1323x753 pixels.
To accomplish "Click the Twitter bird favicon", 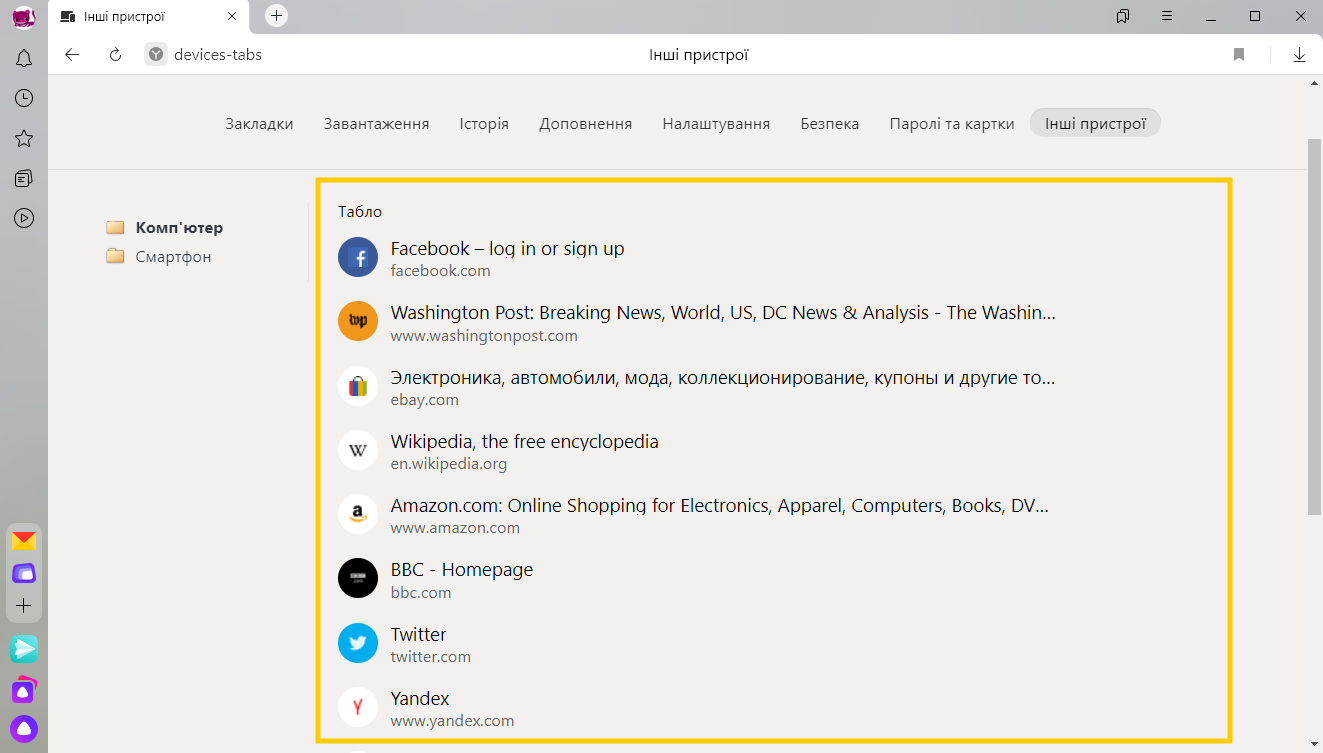I will pyautogui.click(x=358, y=643).
